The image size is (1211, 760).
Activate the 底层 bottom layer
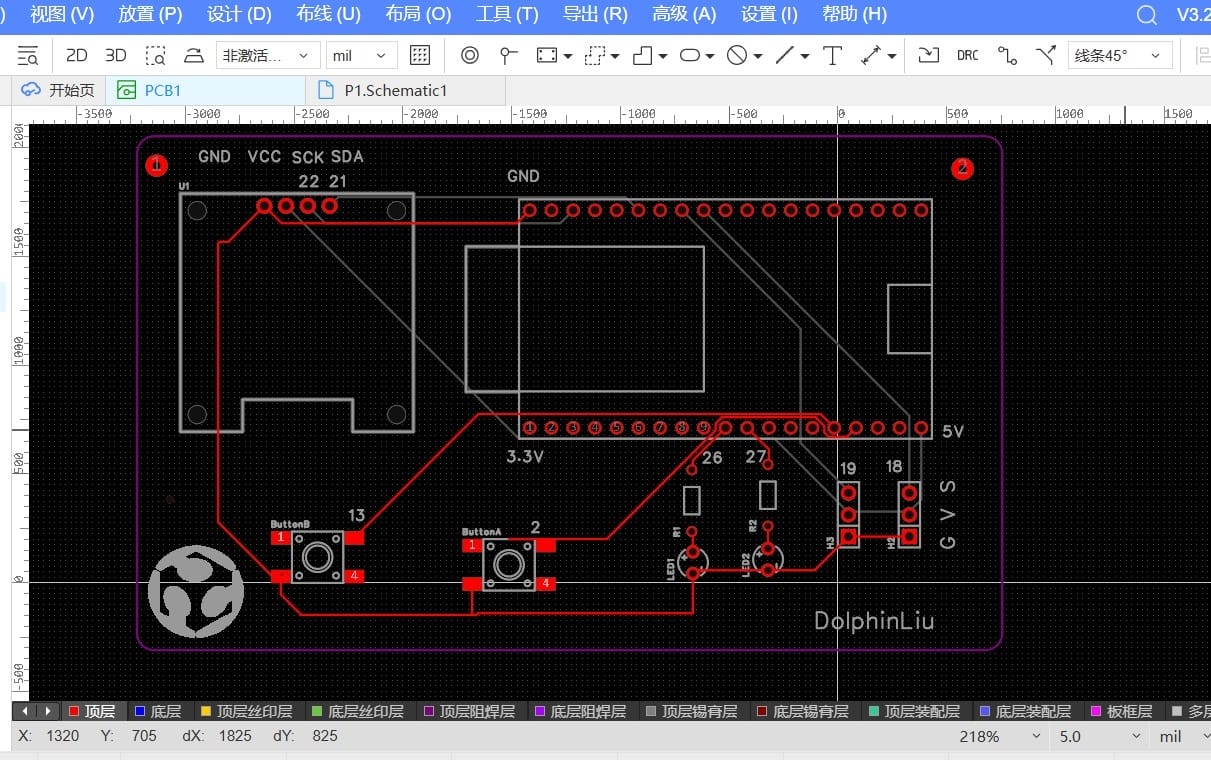tap(158, 712)
